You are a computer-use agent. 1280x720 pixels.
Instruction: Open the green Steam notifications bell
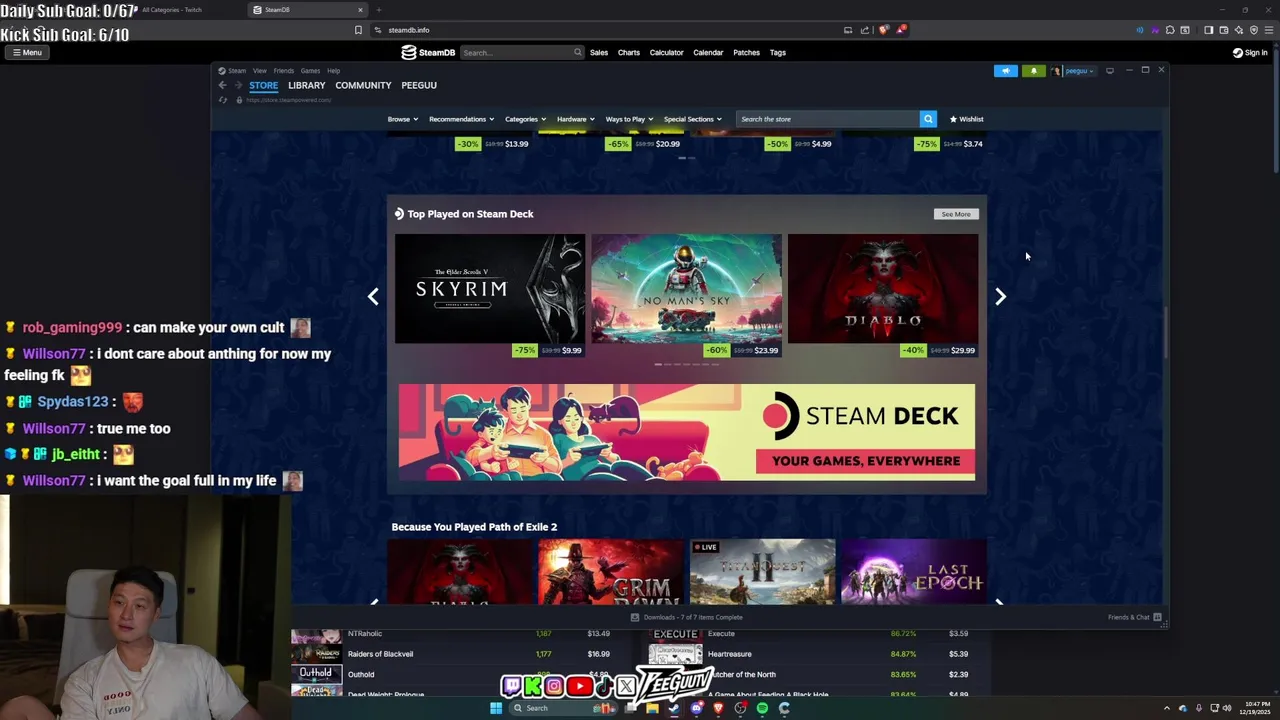tap(1033, 71)
